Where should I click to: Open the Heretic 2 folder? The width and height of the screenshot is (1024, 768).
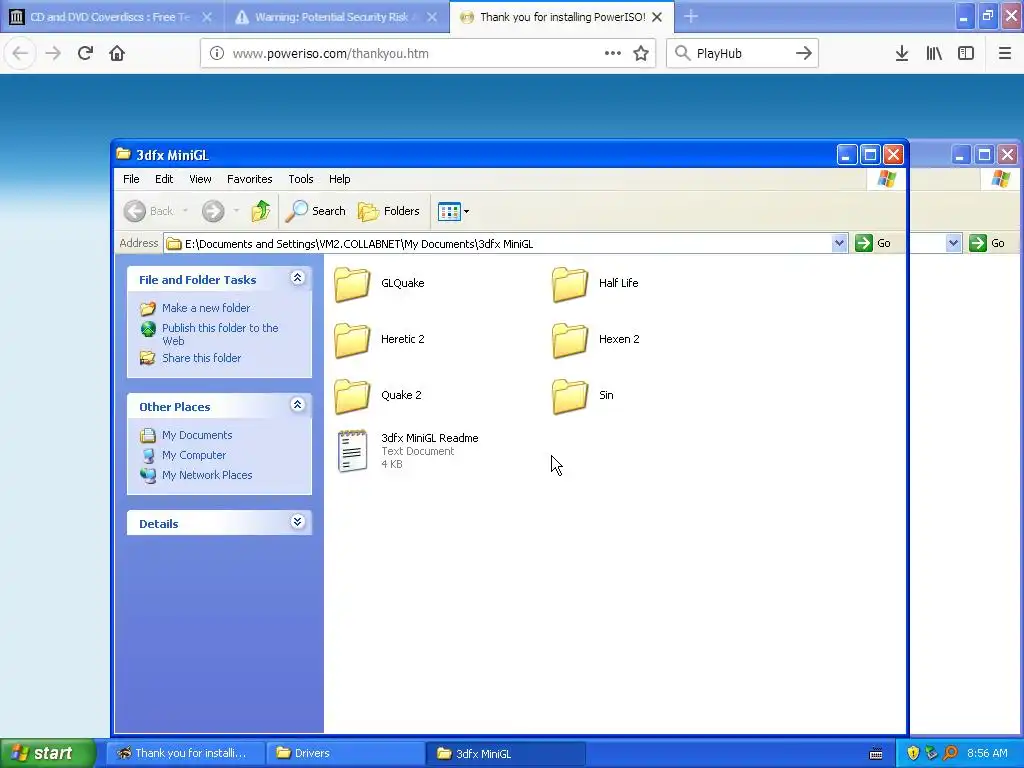pos(379,340)
